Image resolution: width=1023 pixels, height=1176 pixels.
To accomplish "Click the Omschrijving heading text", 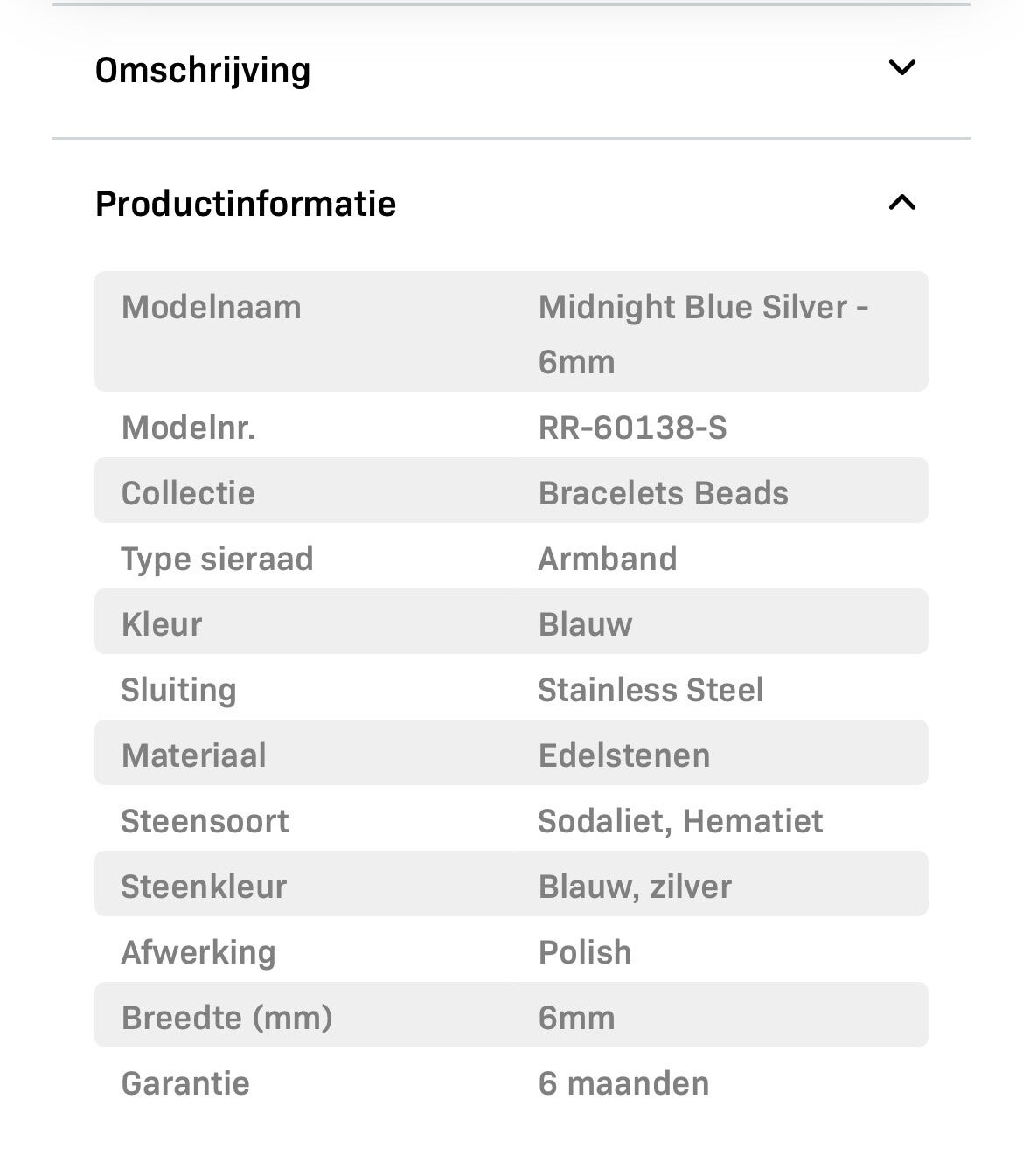I will pos(203,70).
